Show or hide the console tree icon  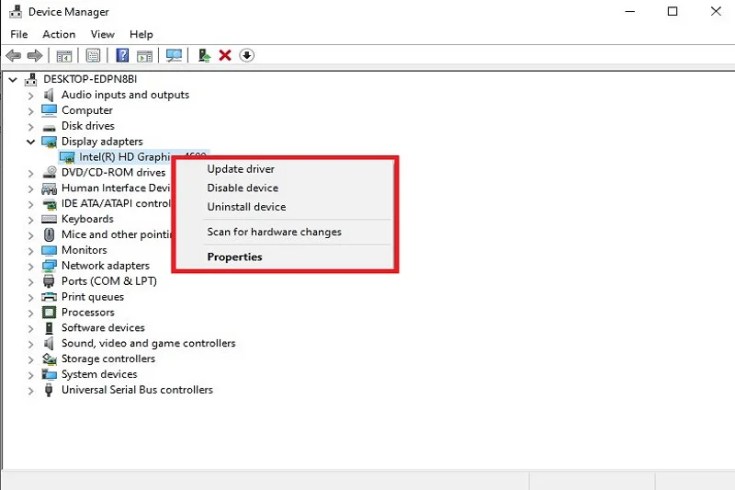click(x=64, y=56)
